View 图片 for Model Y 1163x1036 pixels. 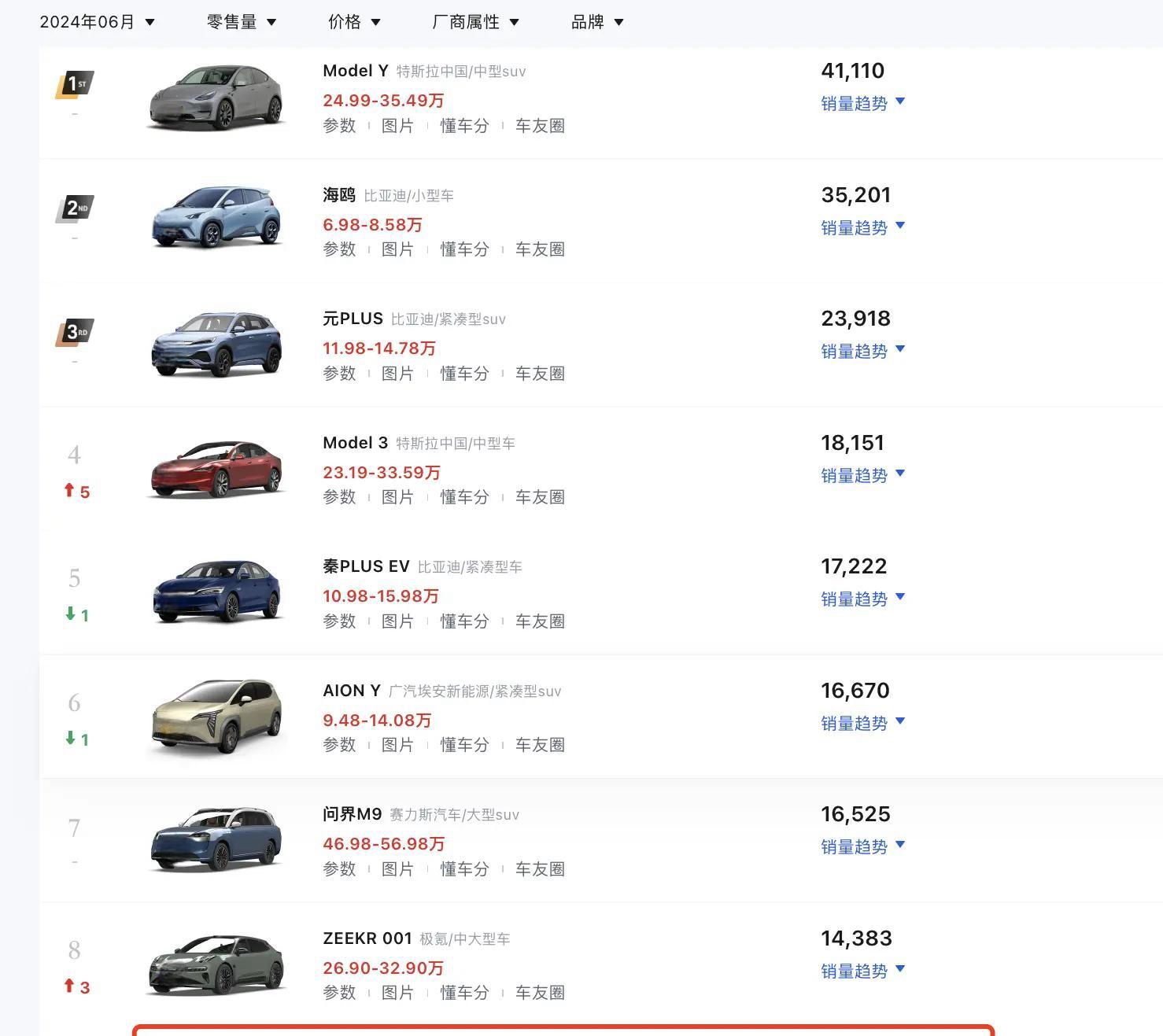pyautogui.click(x=397, y=126)
